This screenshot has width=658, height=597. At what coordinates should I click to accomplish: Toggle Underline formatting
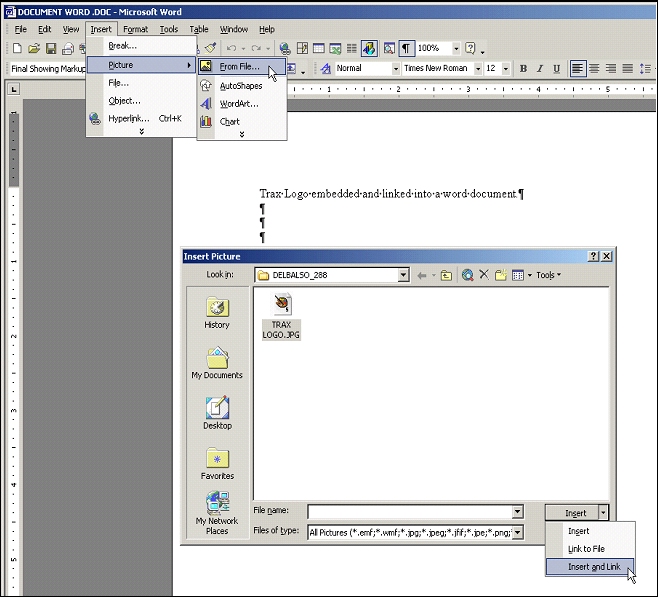coord(556,68)
